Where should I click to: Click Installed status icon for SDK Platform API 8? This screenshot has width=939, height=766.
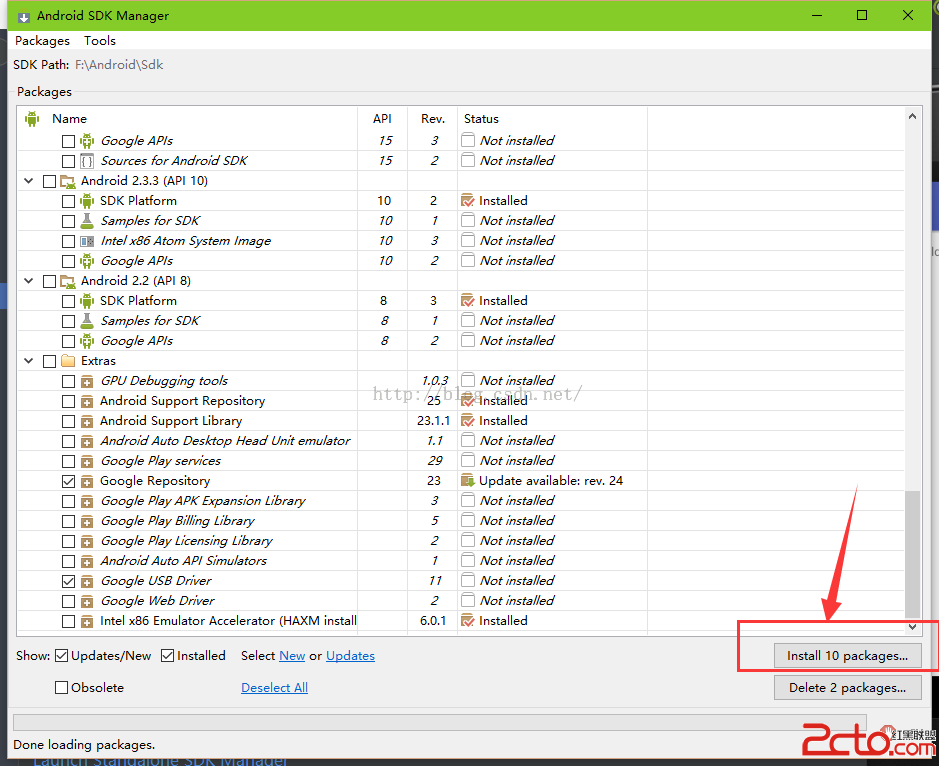point(468,301)
